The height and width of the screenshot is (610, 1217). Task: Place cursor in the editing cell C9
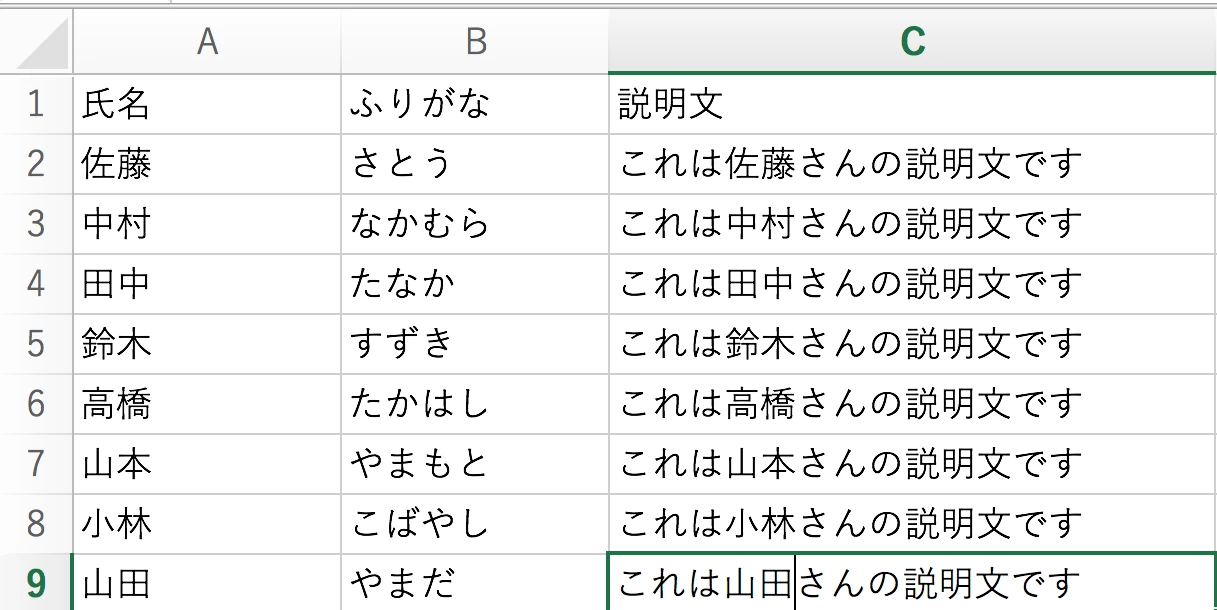912,583
